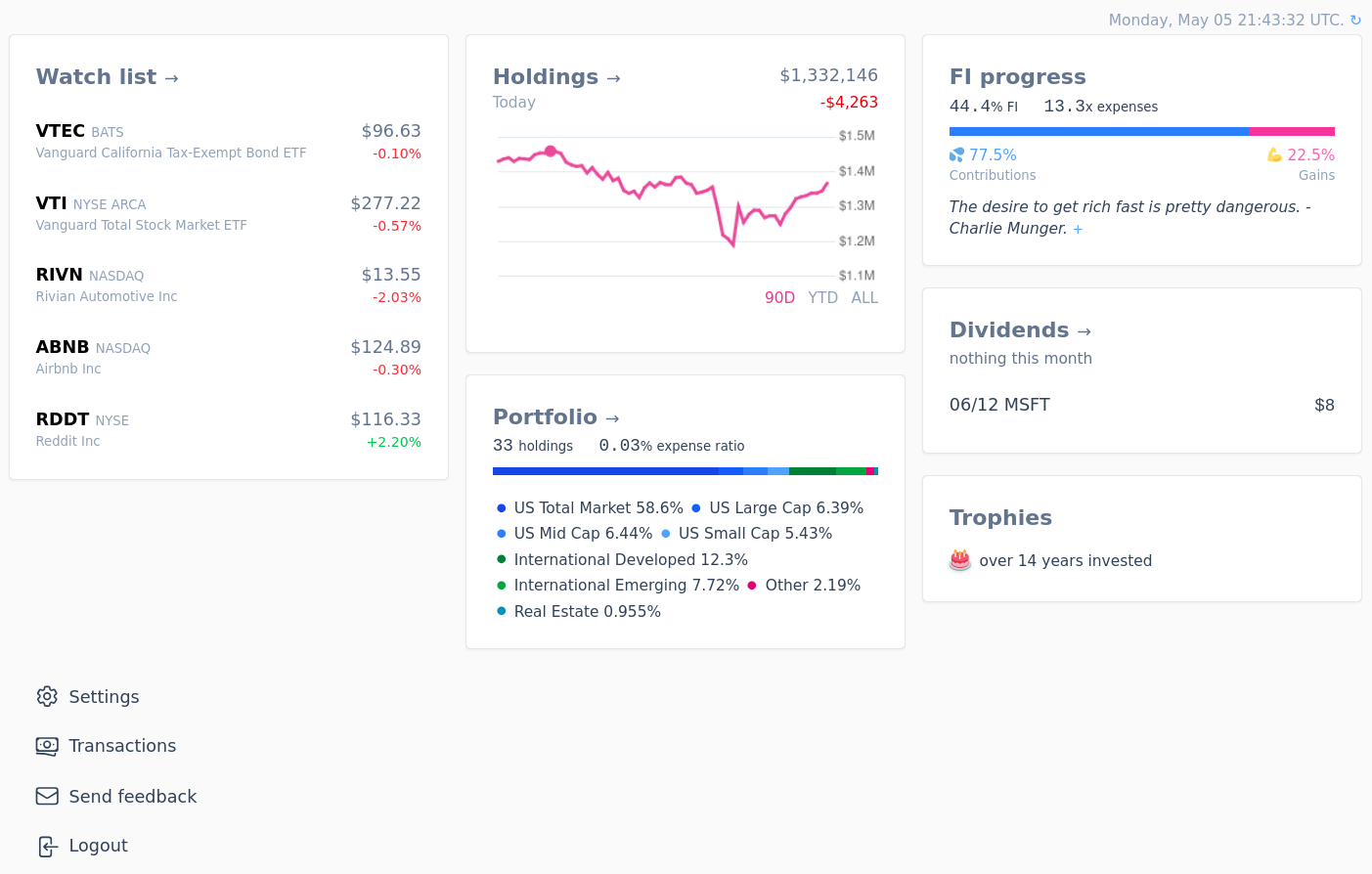Go to the Portfolio page
The height and width of the screenshot is (874, 1372).
pyautogui.click(x=555, y=417)
